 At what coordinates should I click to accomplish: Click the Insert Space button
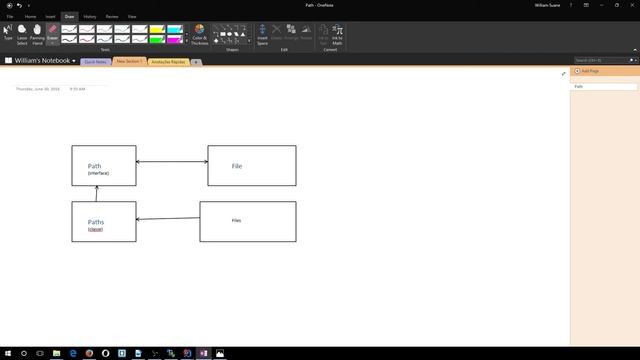(x=262, y=34)
